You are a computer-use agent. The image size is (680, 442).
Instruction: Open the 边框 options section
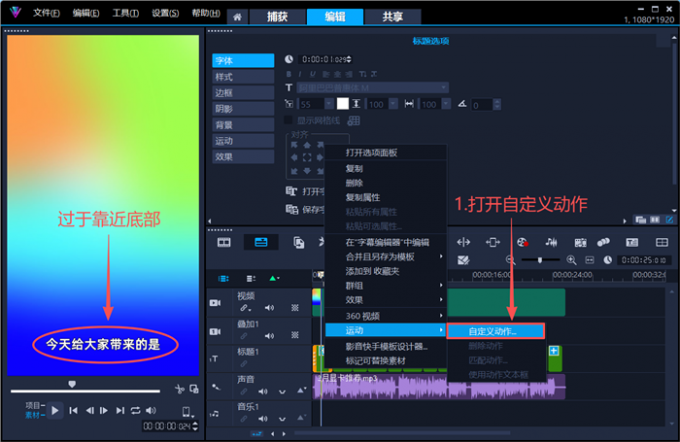click(x=243, y=92)
